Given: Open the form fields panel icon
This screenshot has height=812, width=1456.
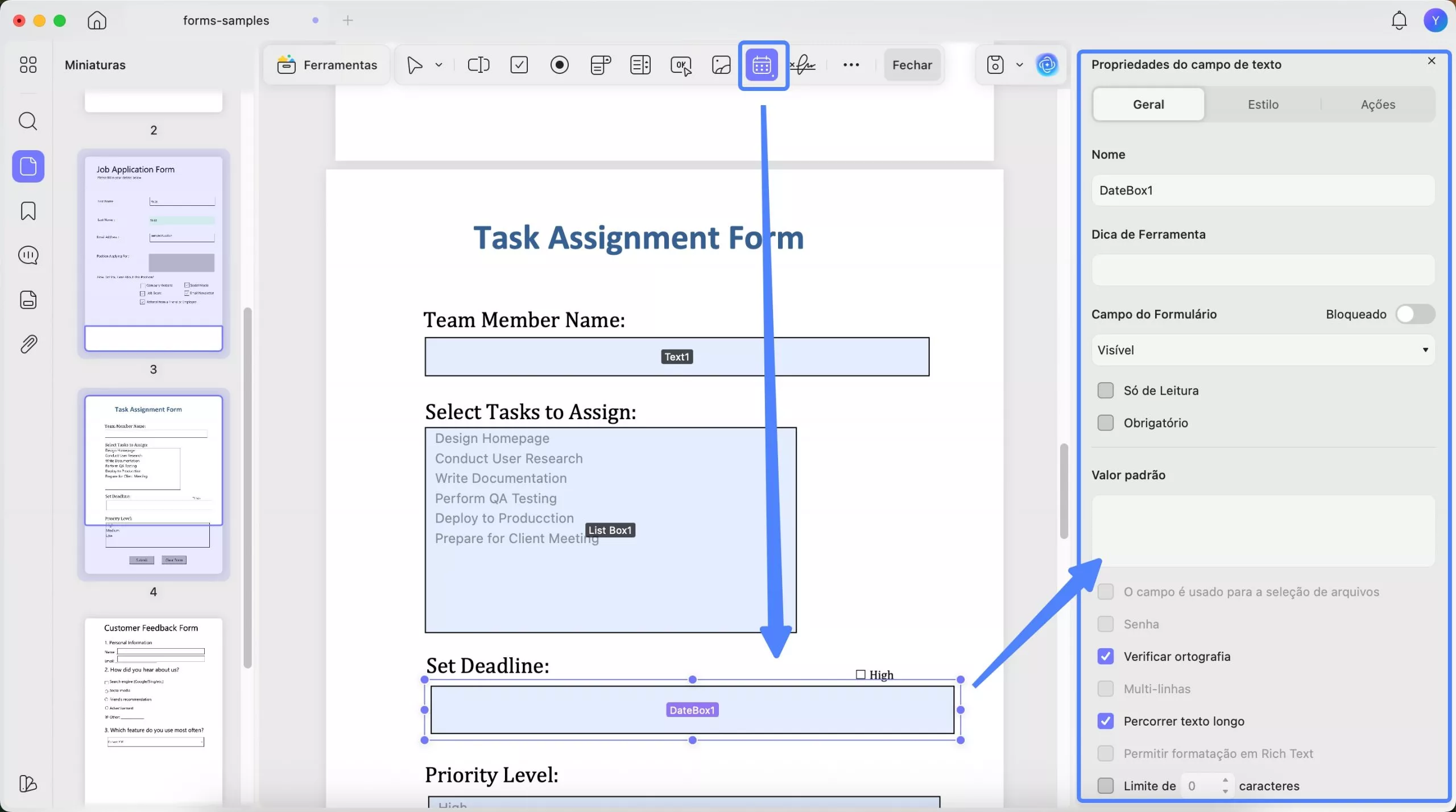Looking at the screenshot, I should [28, 300].
